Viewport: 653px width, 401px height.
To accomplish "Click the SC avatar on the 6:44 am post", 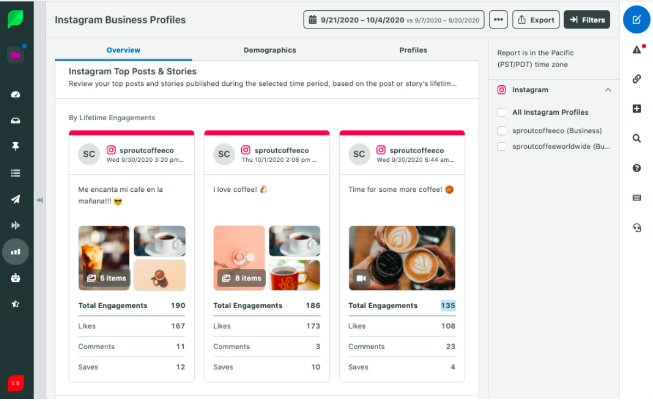I will coord(359,154).
